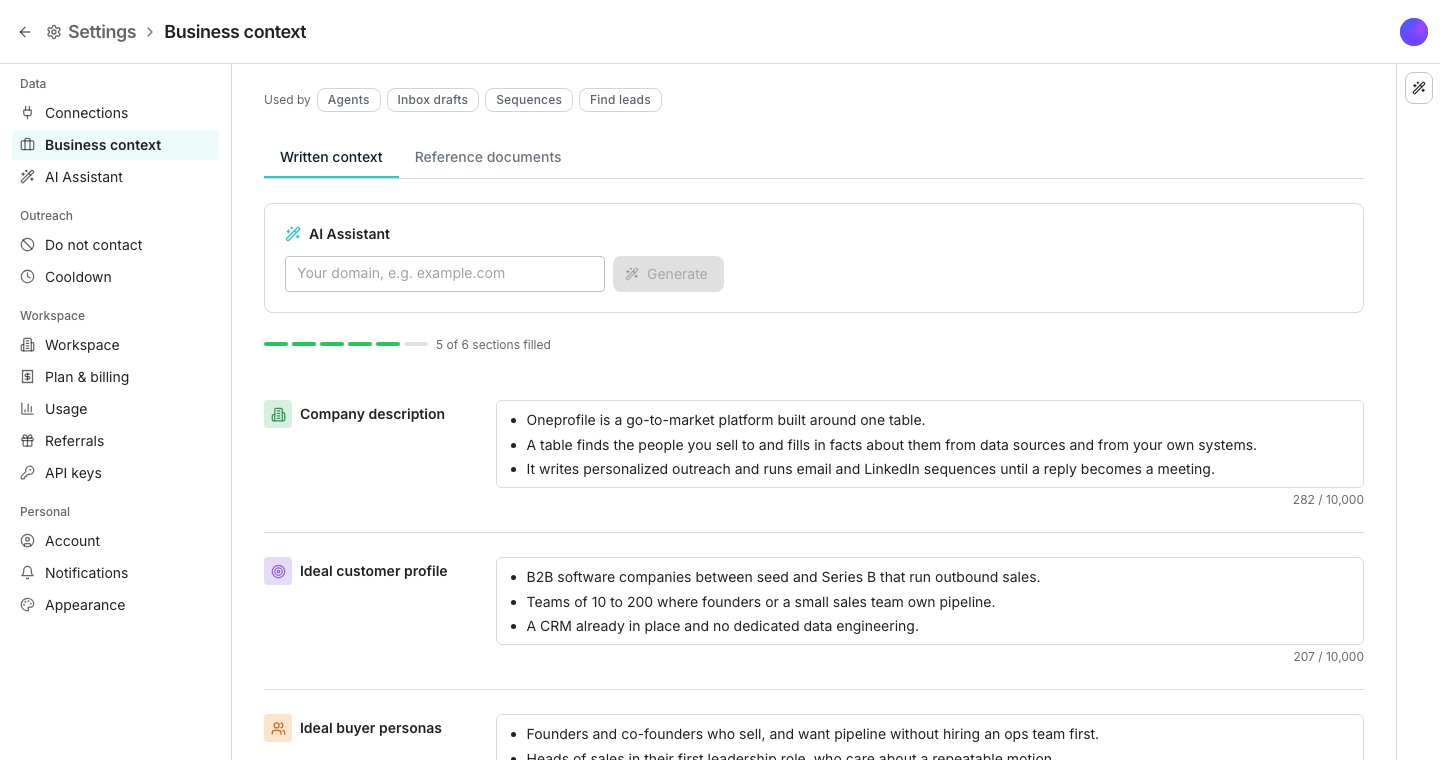This screenshot has width=1440, height=760.
Task: Click the Generate button
Action: [x=668, y=274]
